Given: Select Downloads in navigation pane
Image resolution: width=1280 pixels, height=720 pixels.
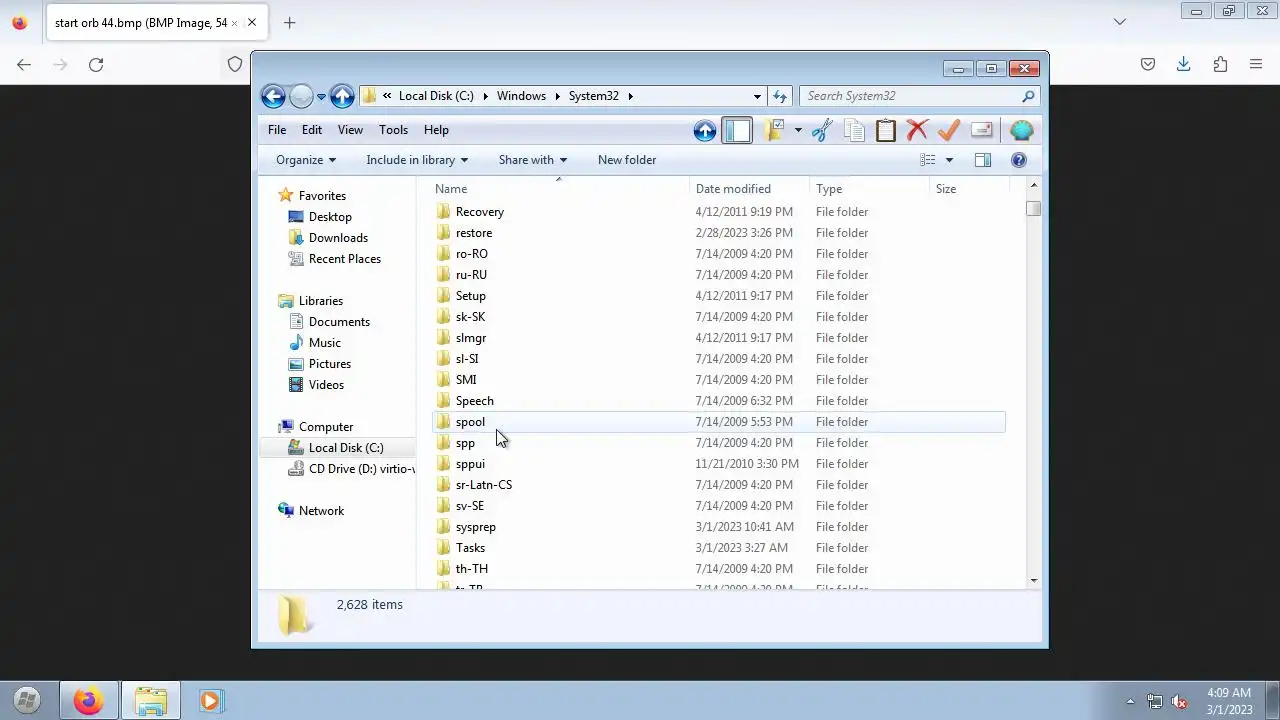Looking at the screenshot, I should [x=337, y=238].
